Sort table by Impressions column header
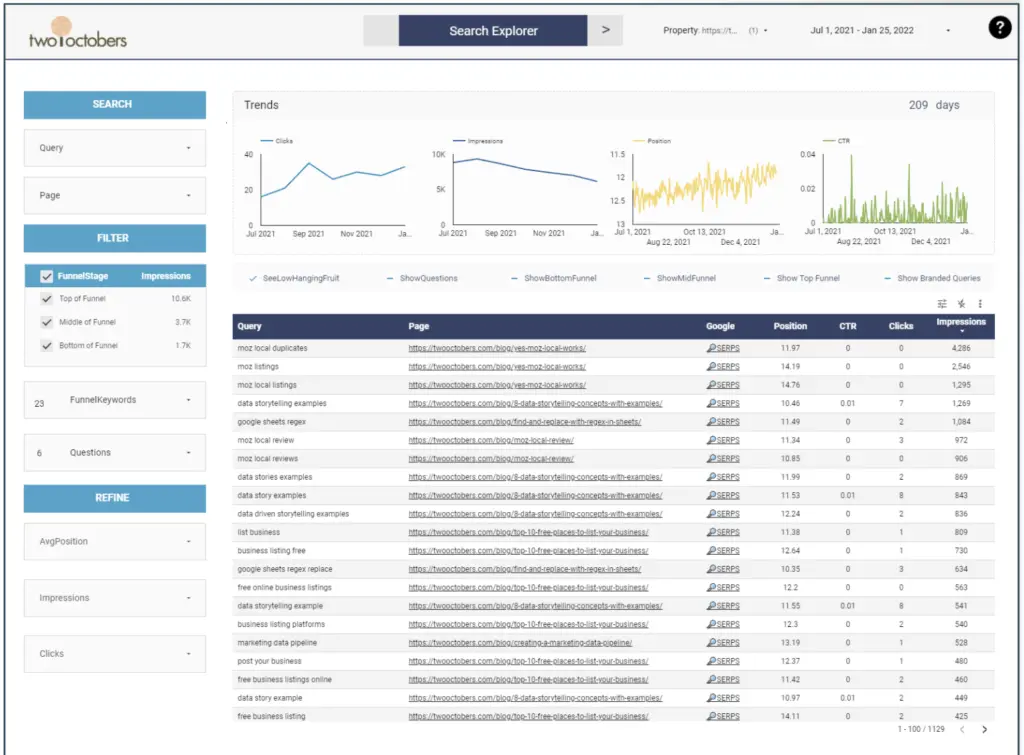The width and height of the screenshot is (1024, 755). [x=961, y=322]
